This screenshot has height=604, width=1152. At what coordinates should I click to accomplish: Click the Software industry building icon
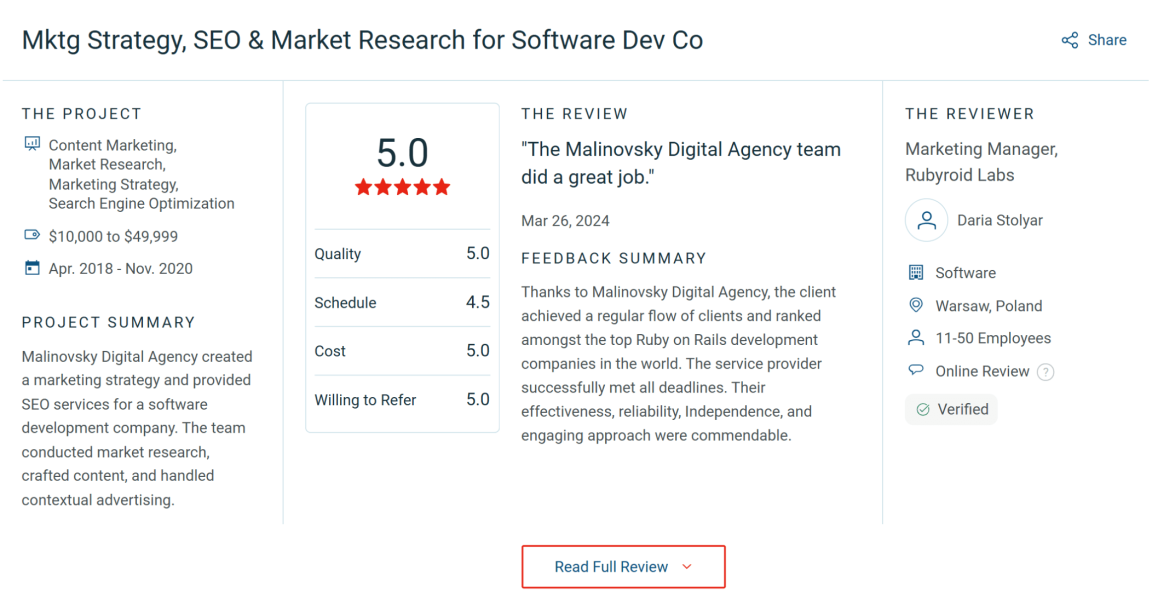point(915,273)
